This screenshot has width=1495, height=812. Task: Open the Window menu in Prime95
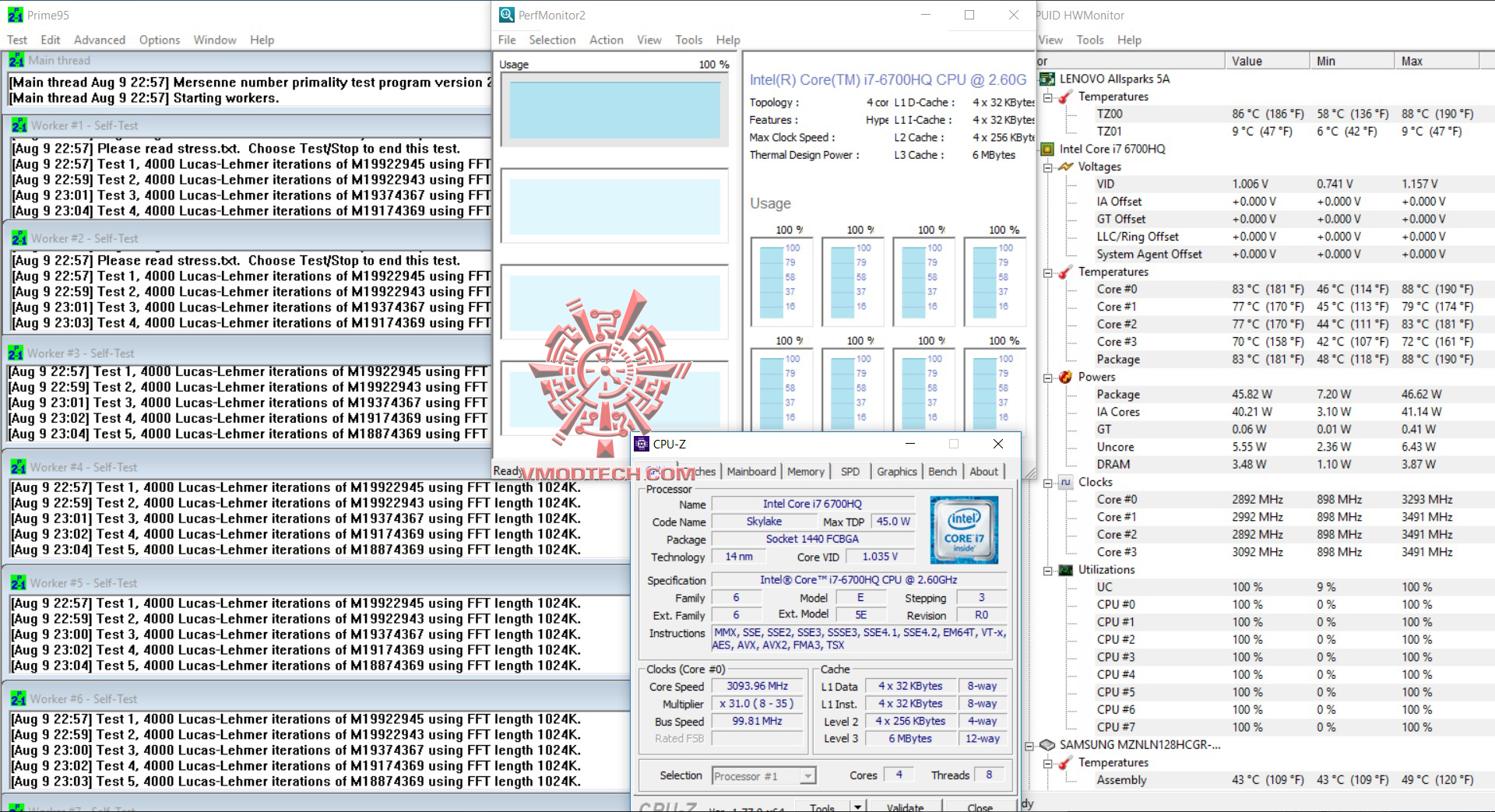215,40
